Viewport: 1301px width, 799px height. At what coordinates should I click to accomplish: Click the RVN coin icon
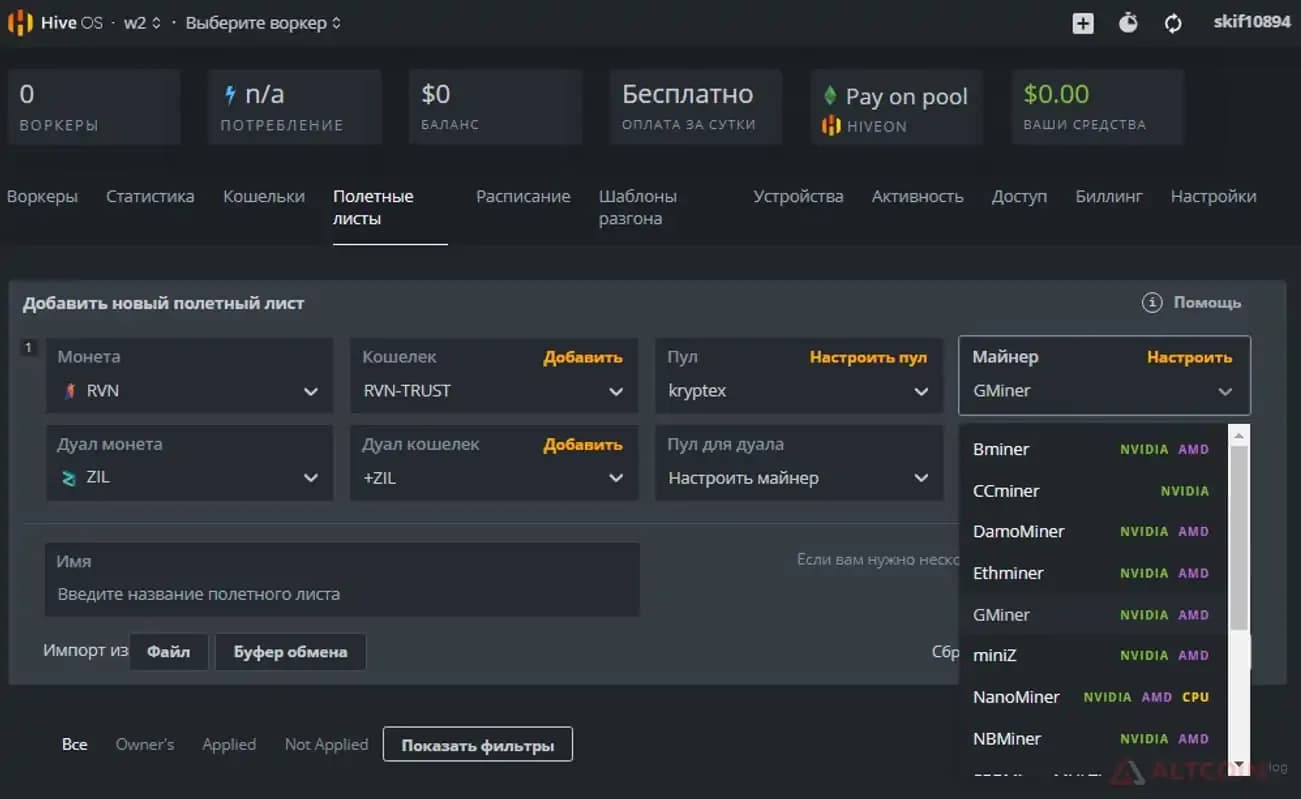69,391
